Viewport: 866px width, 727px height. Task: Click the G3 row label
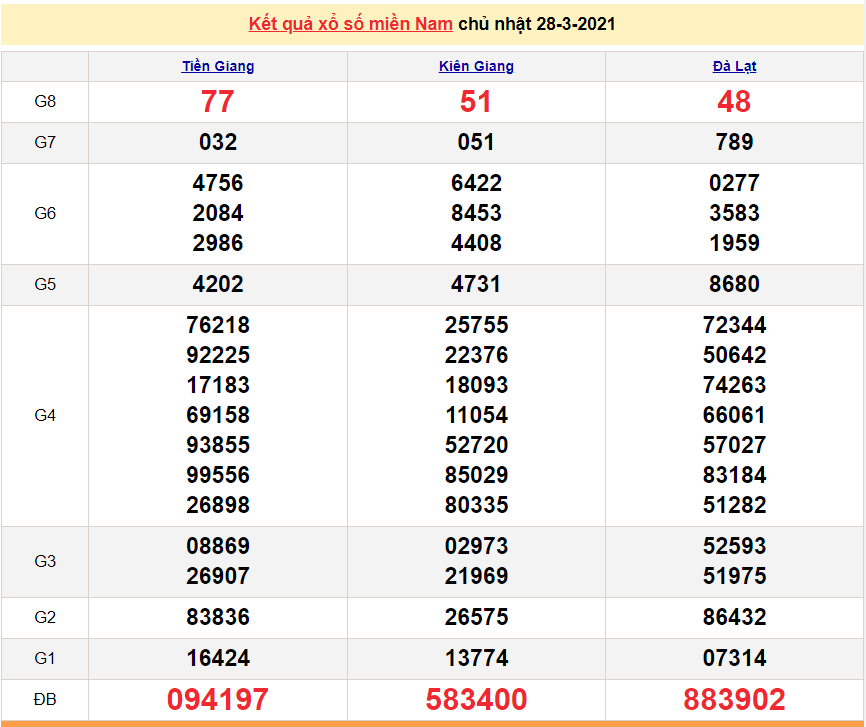45,561
